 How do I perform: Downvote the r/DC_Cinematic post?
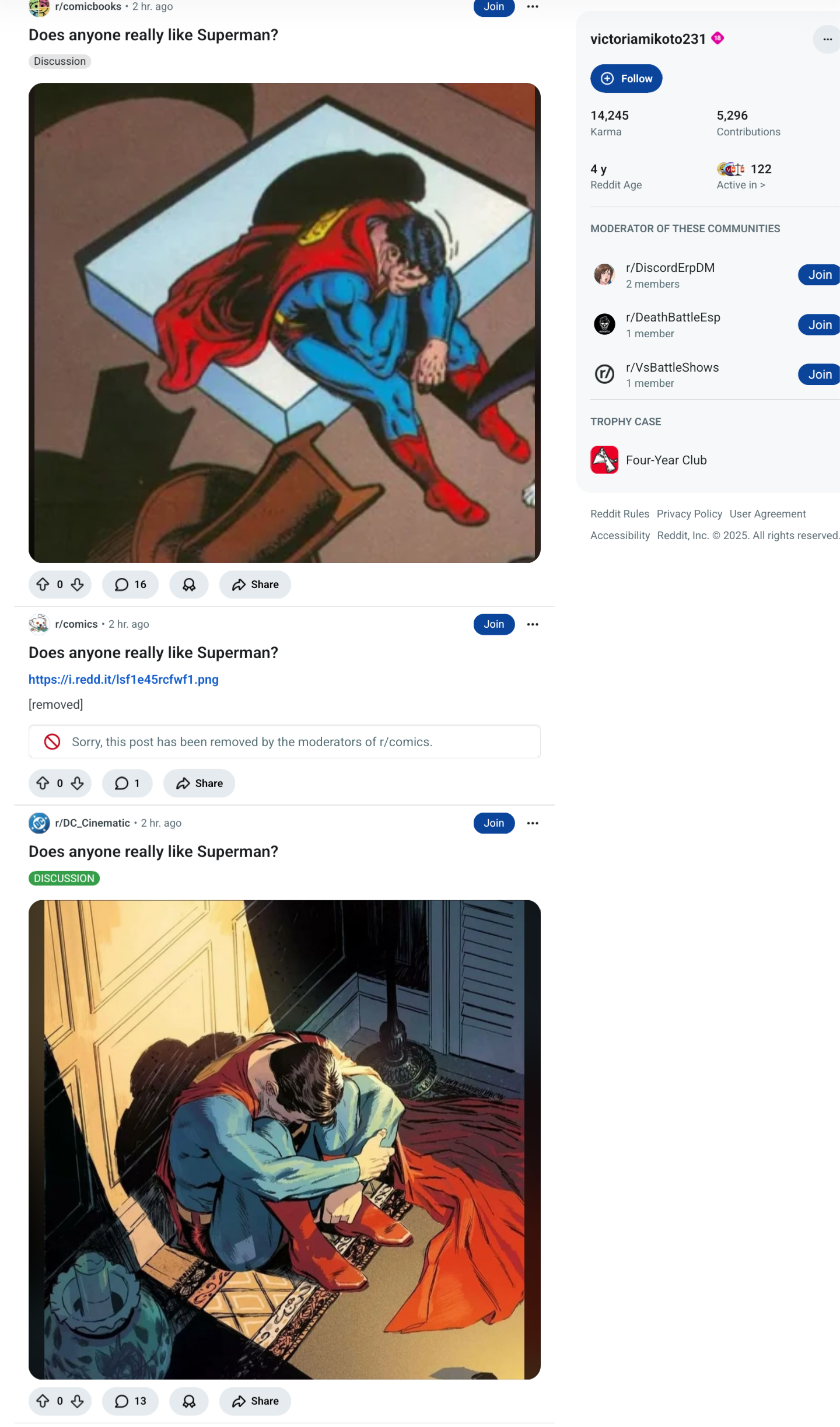point(78,1401)
